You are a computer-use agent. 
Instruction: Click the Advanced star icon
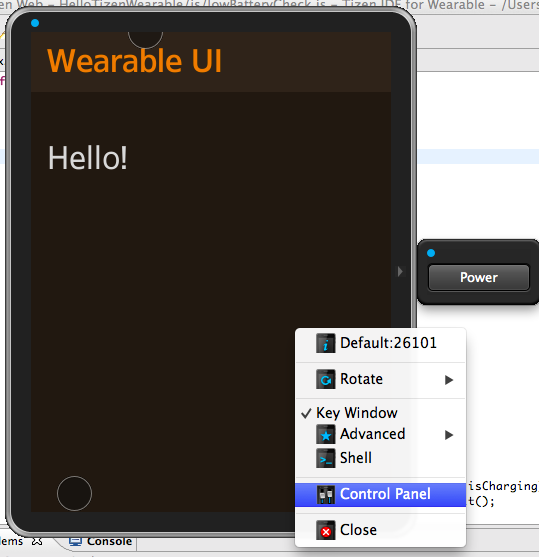click(325, 434)
